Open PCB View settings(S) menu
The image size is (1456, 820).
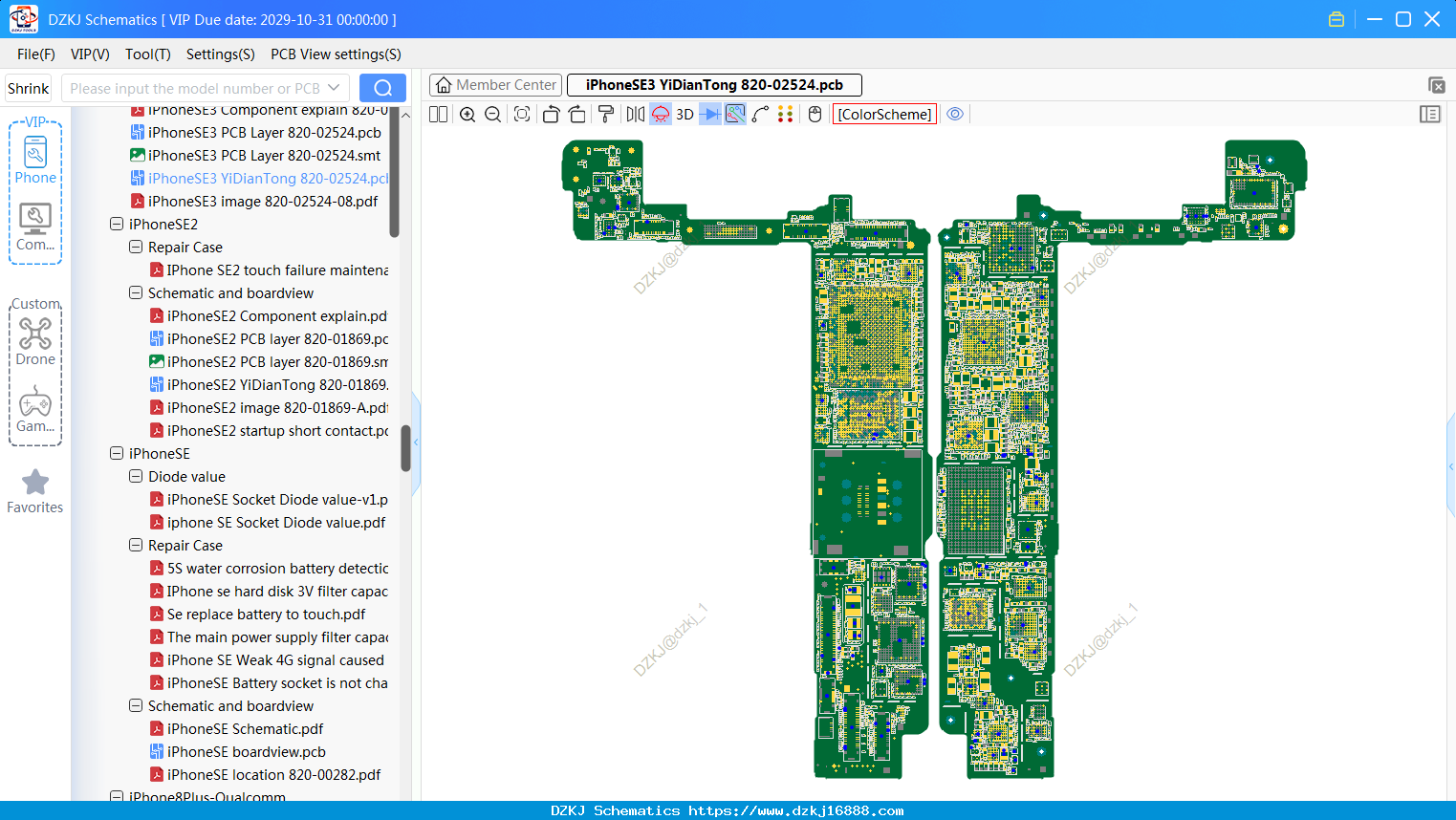pyautogui.click(x=336, y=54)
